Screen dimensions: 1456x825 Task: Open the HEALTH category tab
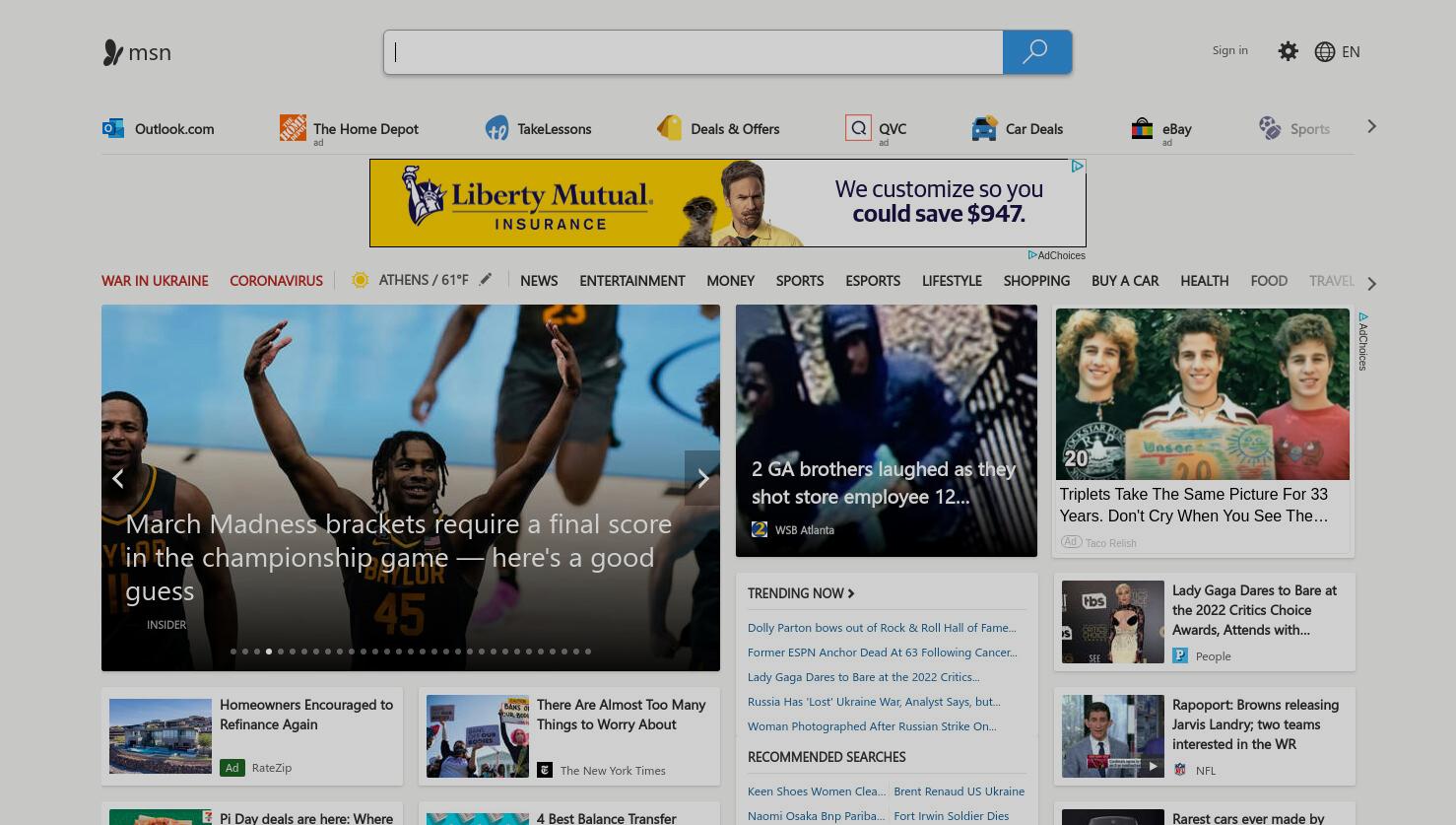1205,281
